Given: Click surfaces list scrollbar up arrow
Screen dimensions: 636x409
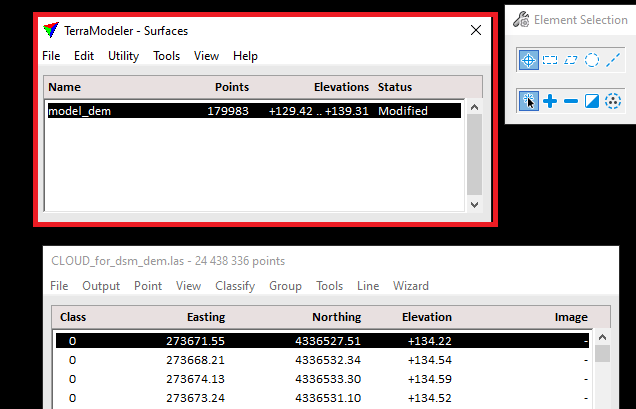Looking at the screenshot, I should coord(475,107).
